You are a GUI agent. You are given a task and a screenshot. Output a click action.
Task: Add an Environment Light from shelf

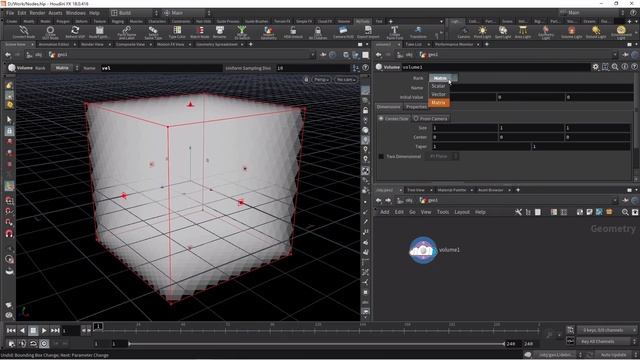621,32
